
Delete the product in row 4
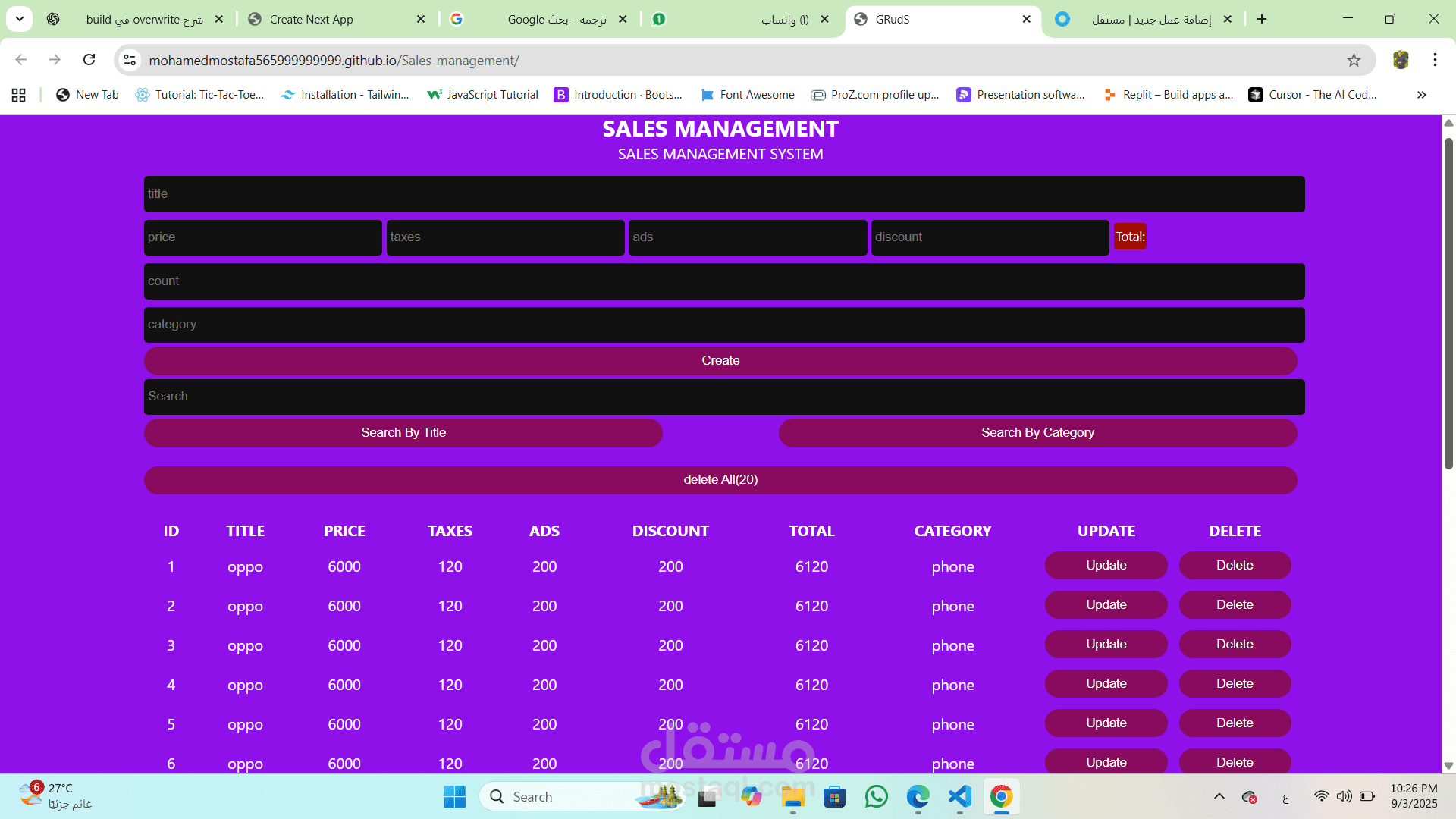[x=1235, y=684]
